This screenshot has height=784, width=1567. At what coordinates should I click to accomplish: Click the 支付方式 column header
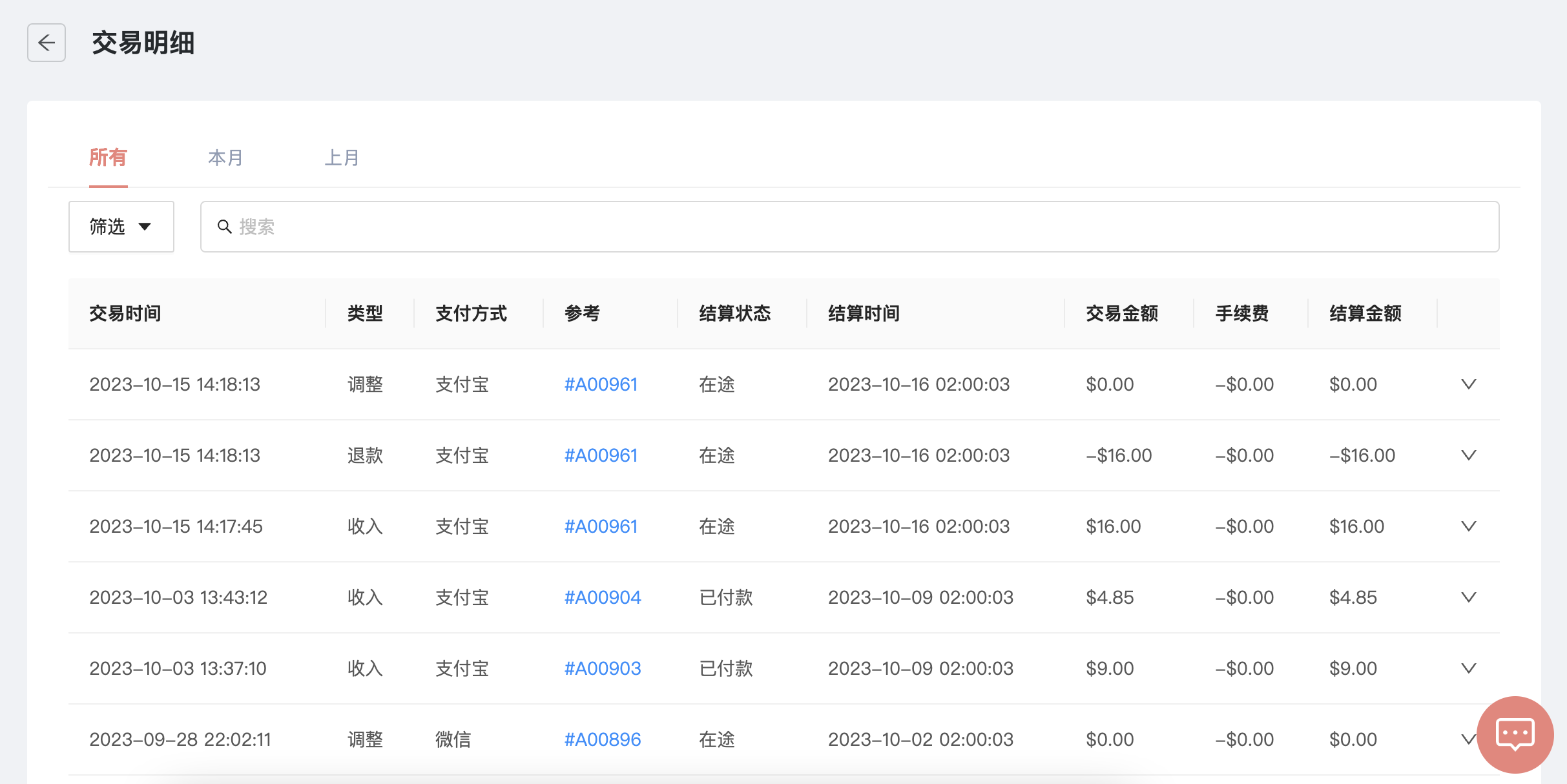471,314
